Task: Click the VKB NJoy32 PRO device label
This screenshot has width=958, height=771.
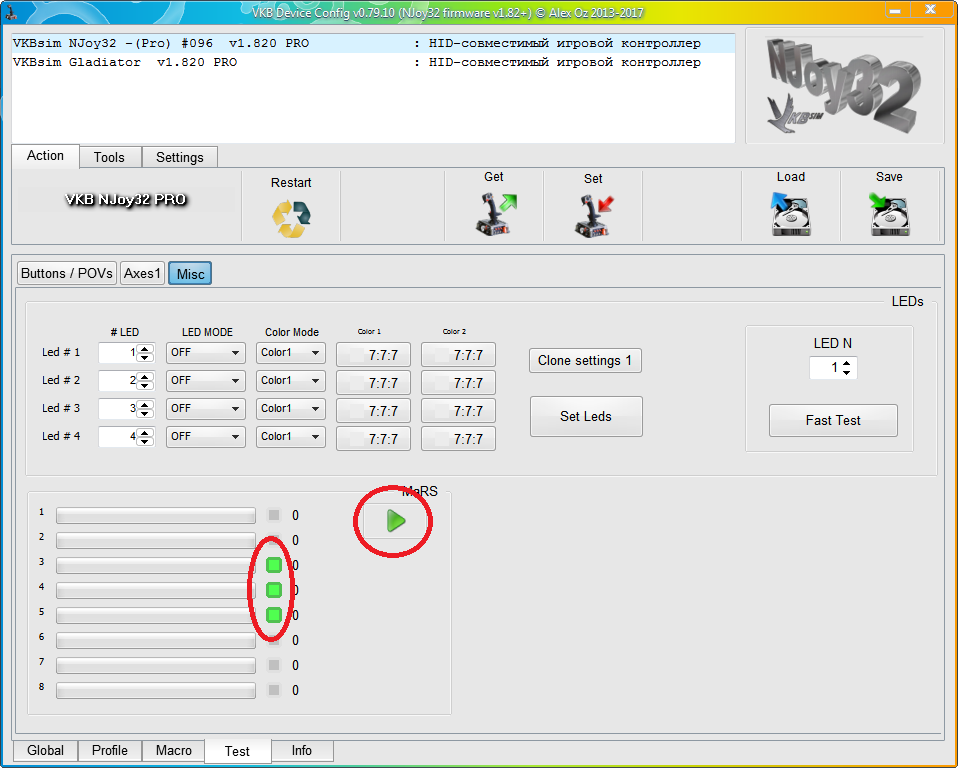Action: click(x=126, y=200)
